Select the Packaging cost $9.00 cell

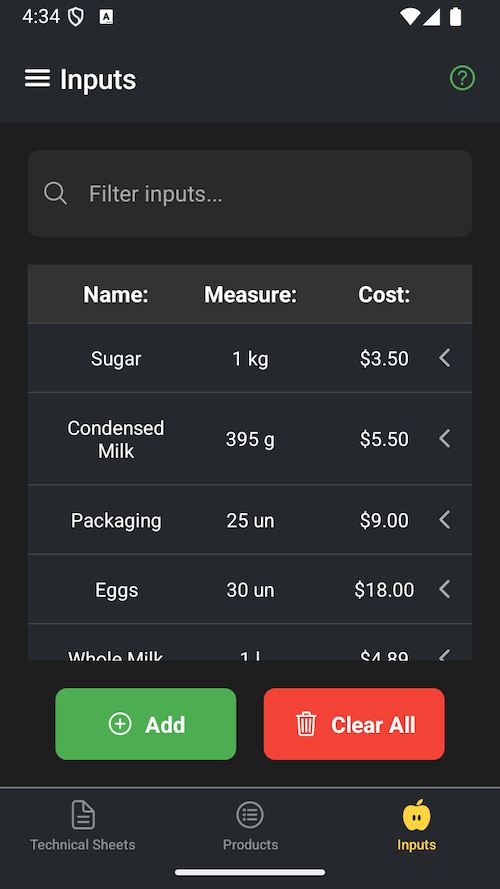point(384,520)
